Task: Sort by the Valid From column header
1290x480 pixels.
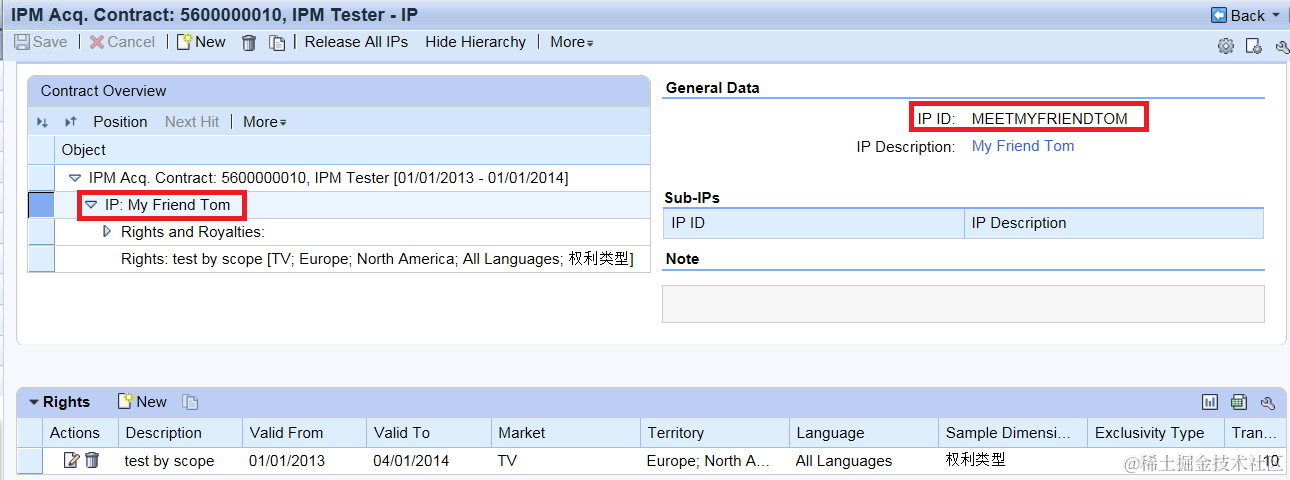Action: click(304, 433)
